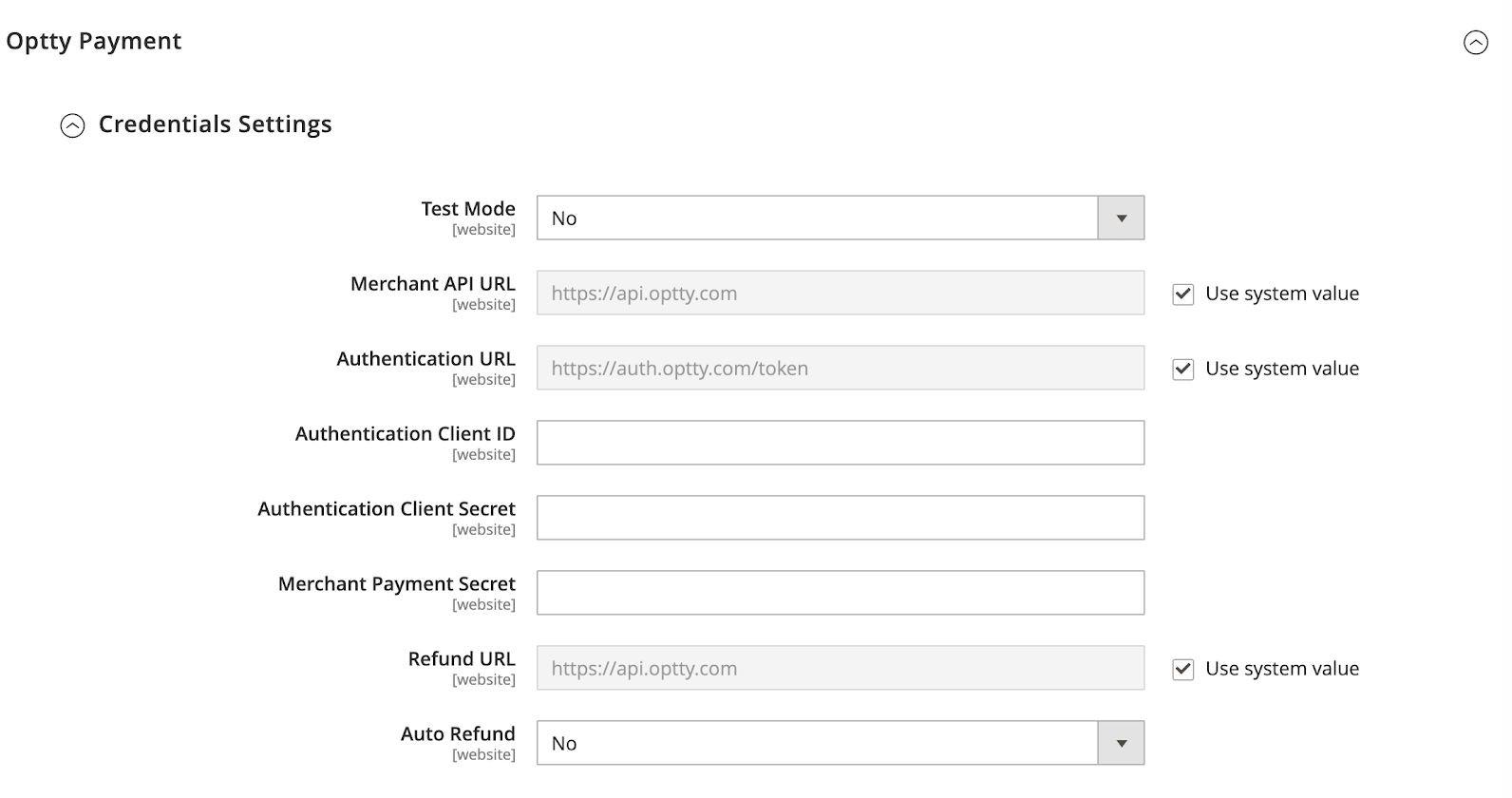This screenshot has height=798, width=1512.
Task: Collapse Credentials Settings with the circle chevron icon
Action: tap(72, 125)
